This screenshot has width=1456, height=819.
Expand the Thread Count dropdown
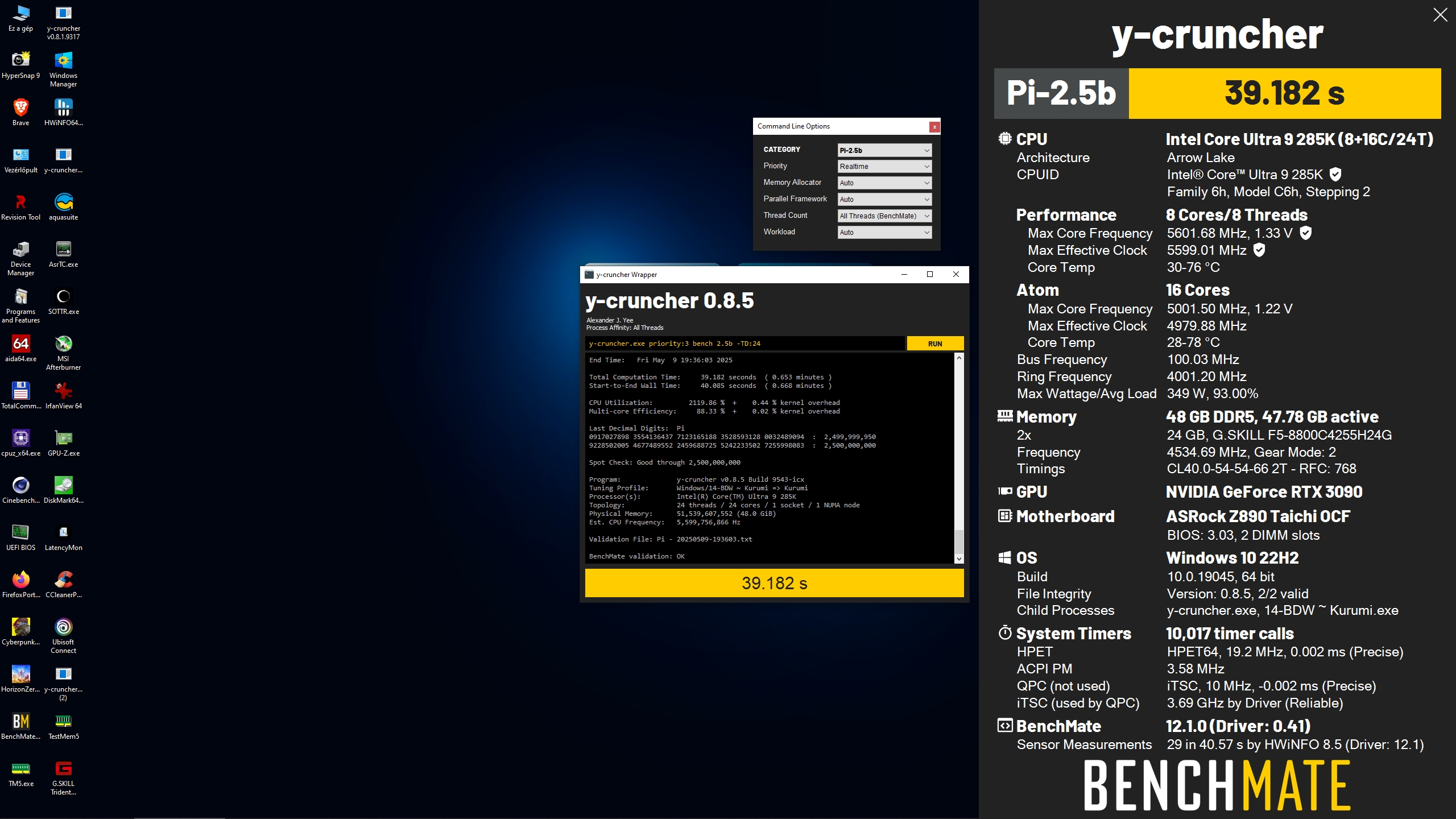(x=884, y=216)
